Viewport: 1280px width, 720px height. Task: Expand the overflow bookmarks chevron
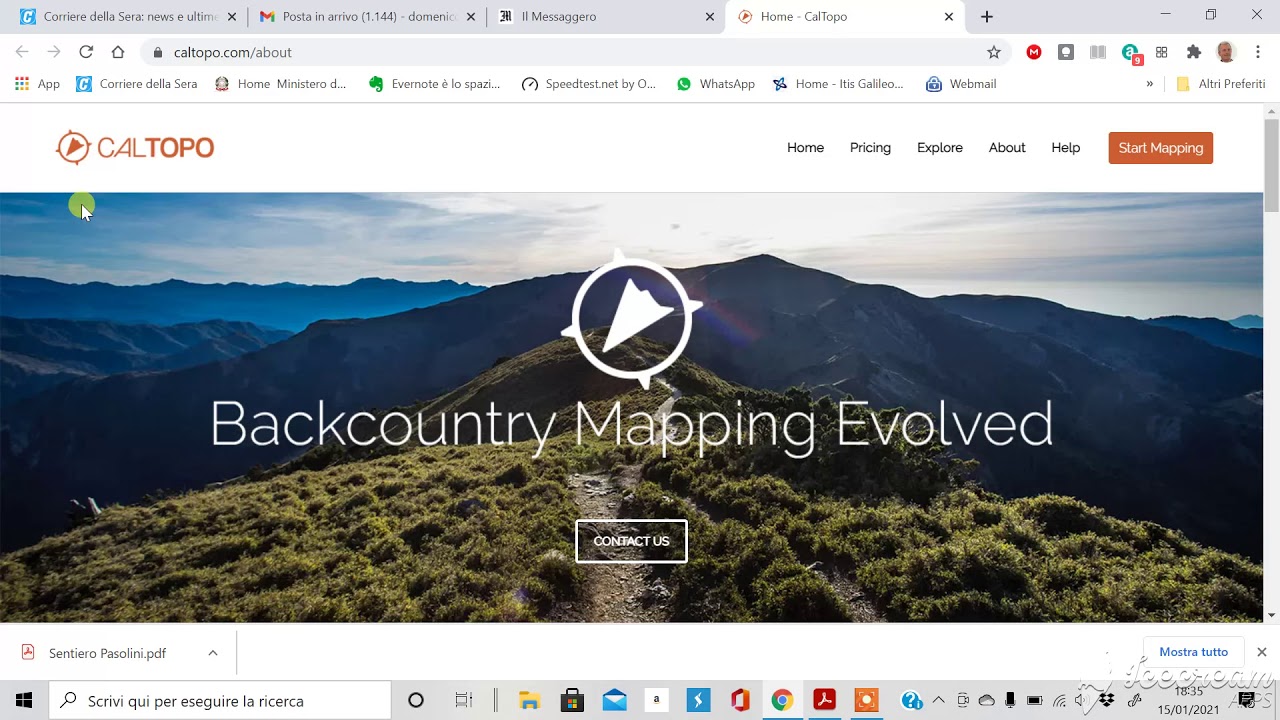point(1149,84)
